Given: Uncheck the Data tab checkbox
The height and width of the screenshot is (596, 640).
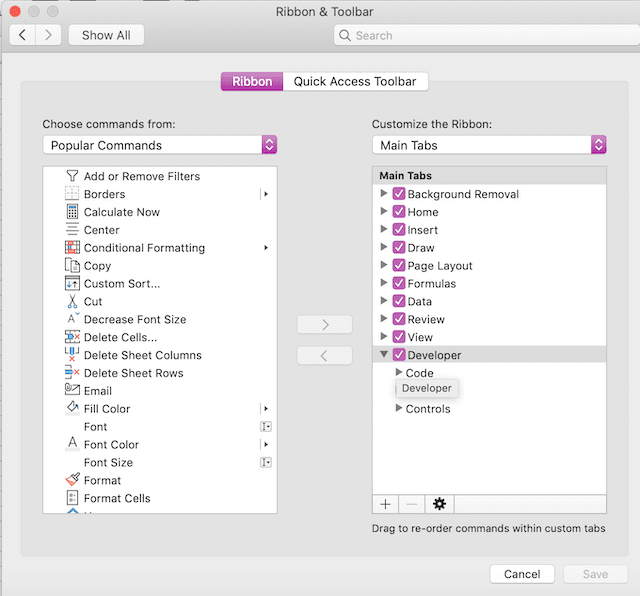Looking at the screenshot, I should tap(399, 301).
